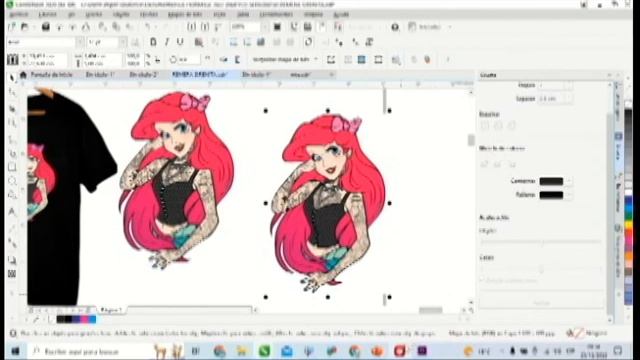Open the font name dropdown
The width and height of the screenshot is (640, 360).
pos(80,42)
